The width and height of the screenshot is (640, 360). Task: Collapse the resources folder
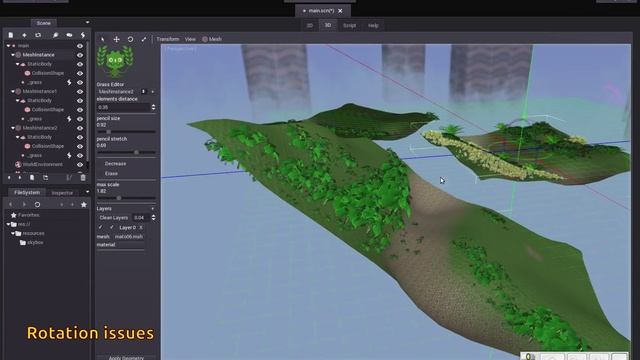(x=13, y=233)
